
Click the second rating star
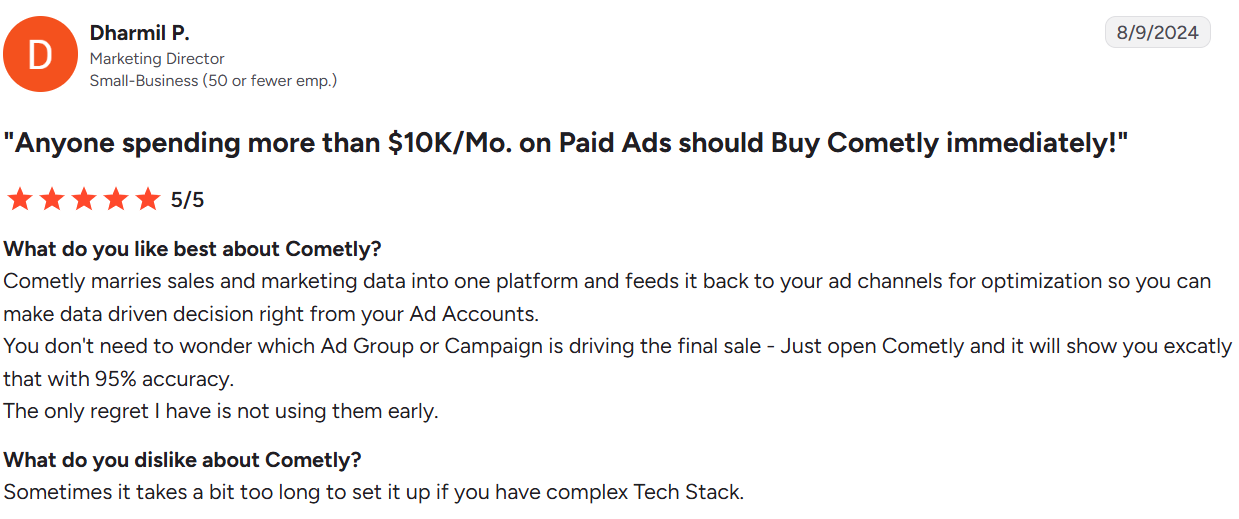[x=51, y=199]
